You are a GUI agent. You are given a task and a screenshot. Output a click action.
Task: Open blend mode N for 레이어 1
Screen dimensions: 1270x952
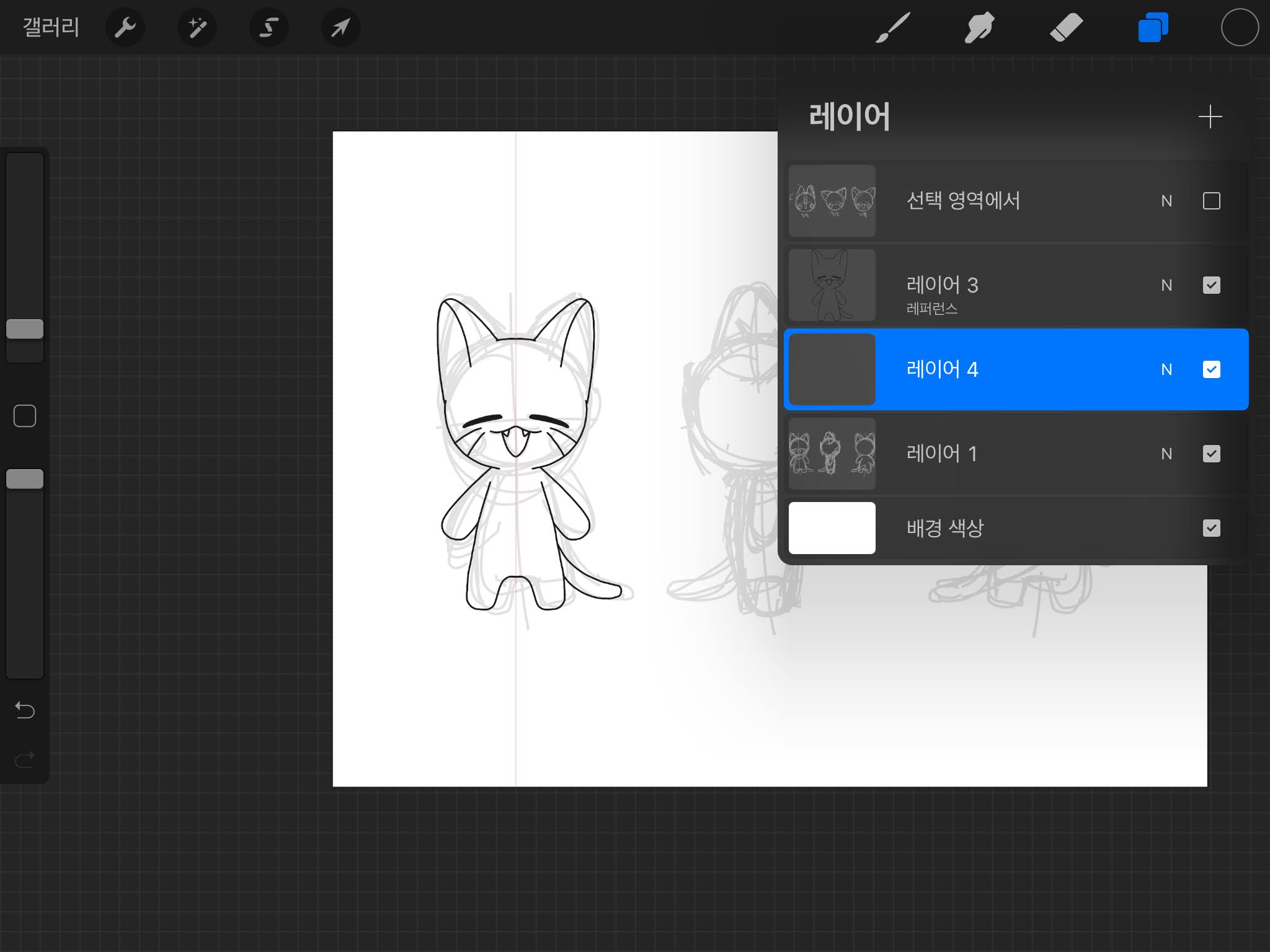tap(1166, 454)
